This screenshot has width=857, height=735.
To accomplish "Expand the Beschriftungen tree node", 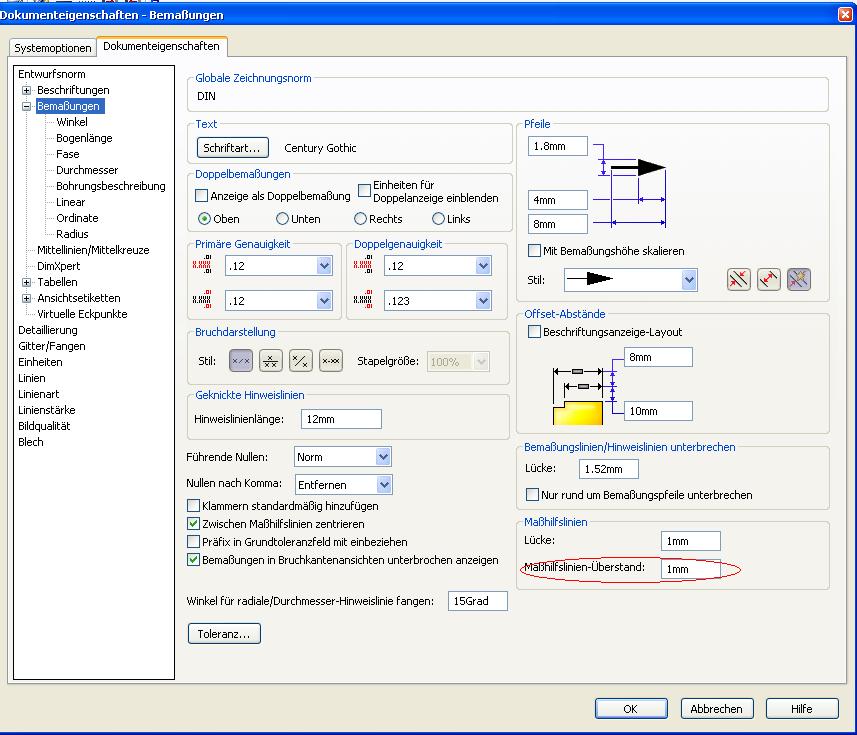I will click(x=27, y=90).
